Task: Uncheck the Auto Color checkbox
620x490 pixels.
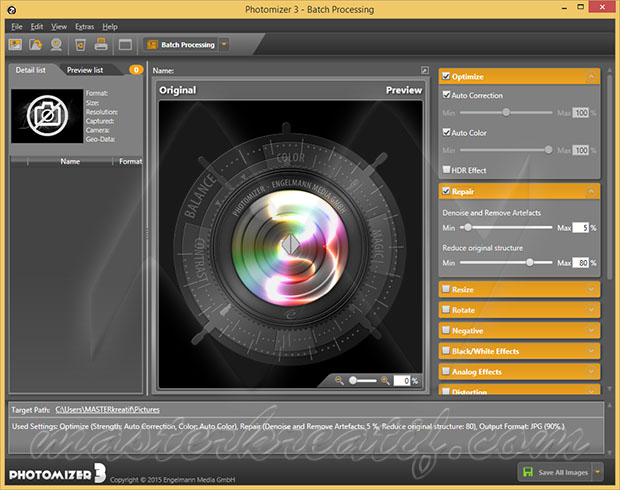Action: tap(446, 132)
